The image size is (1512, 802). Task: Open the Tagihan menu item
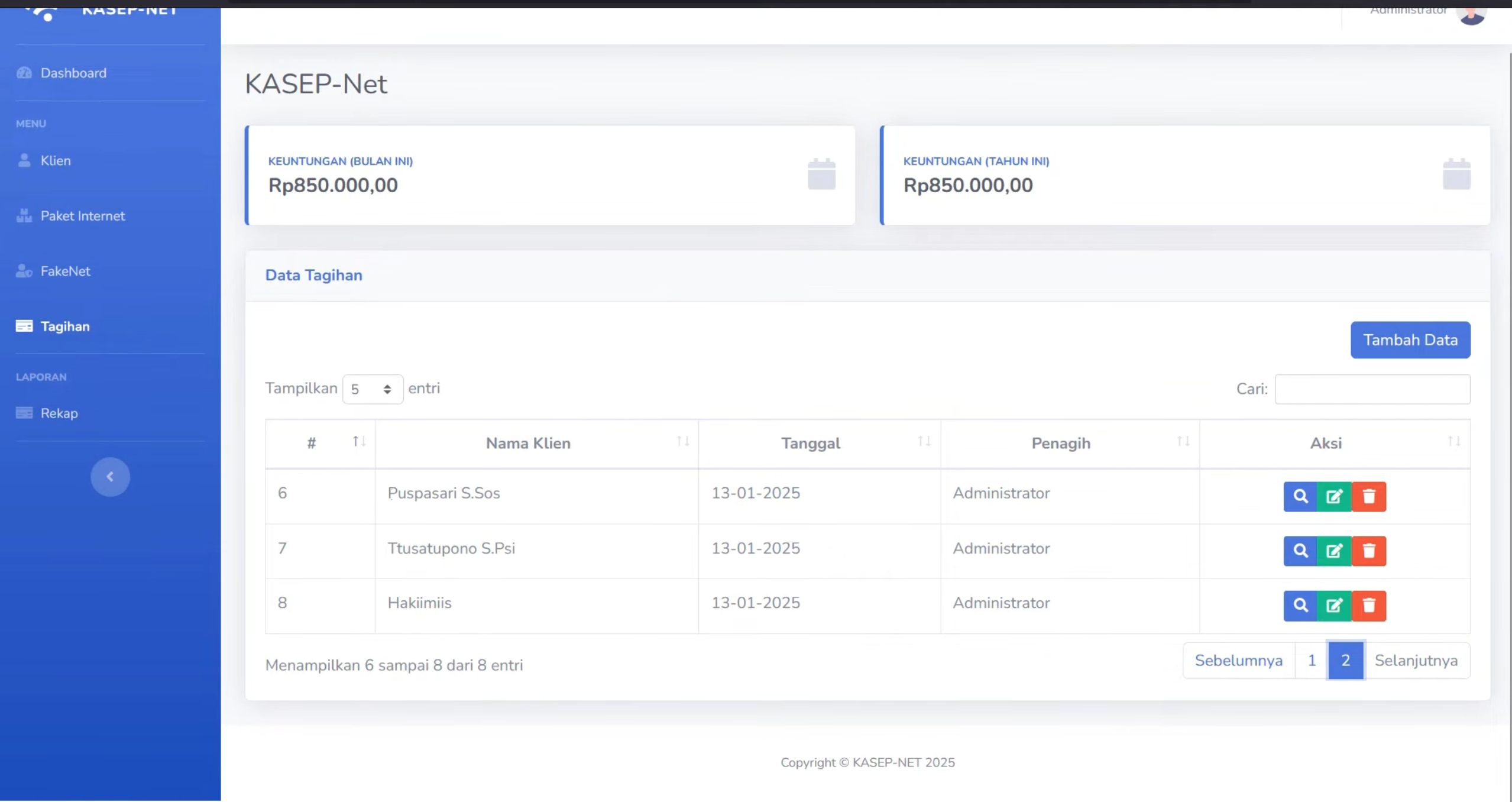click(x=65, y=326)
